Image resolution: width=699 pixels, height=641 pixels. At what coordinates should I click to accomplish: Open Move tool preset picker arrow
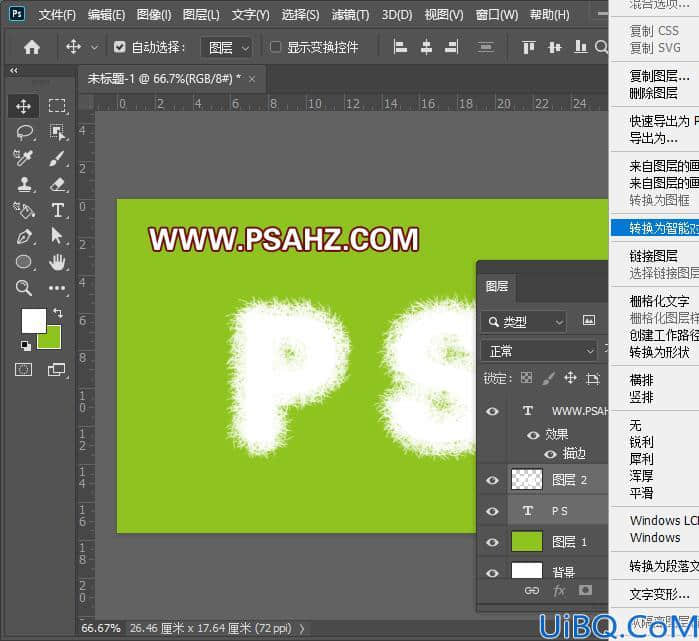(94, 47)
